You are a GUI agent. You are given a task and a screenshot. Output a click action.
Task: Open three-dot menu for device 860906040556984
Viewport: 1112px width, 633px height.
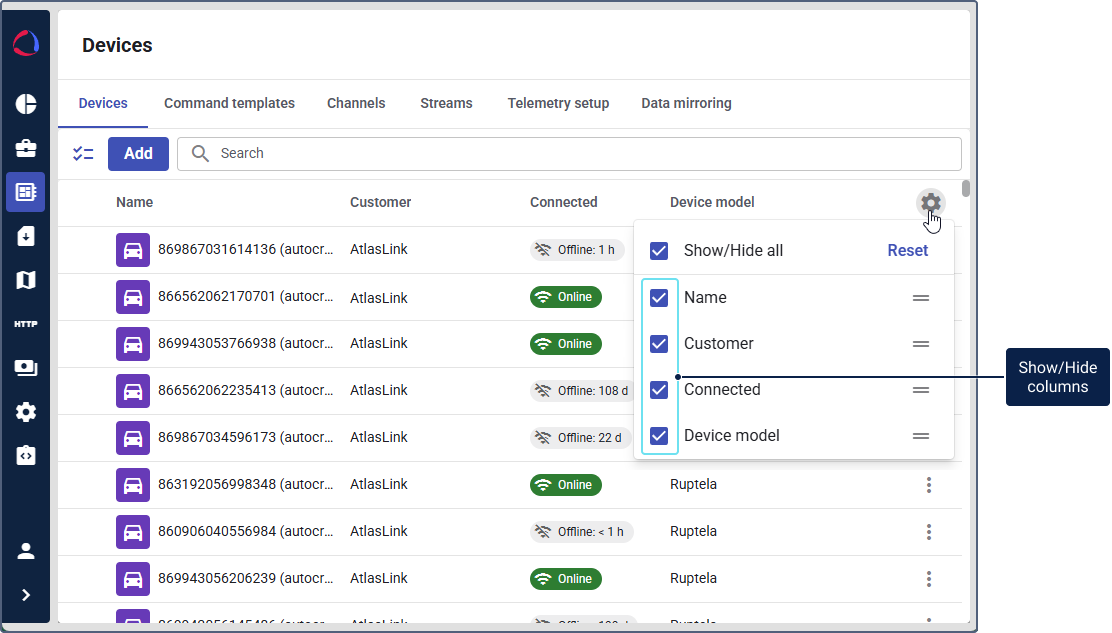(929, 532)
